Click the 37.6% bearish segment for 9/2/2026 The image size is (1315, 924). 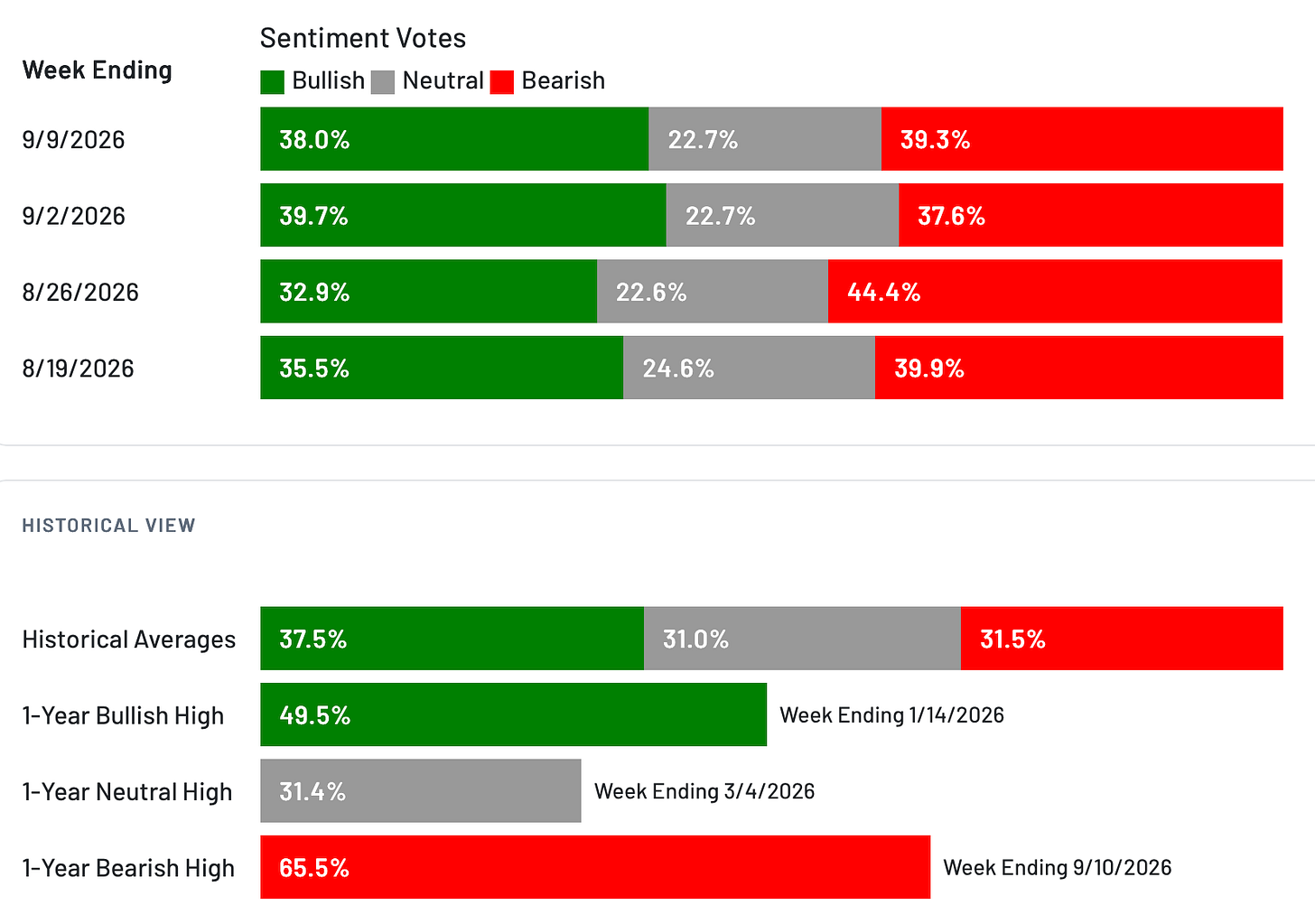point(1091,215)
